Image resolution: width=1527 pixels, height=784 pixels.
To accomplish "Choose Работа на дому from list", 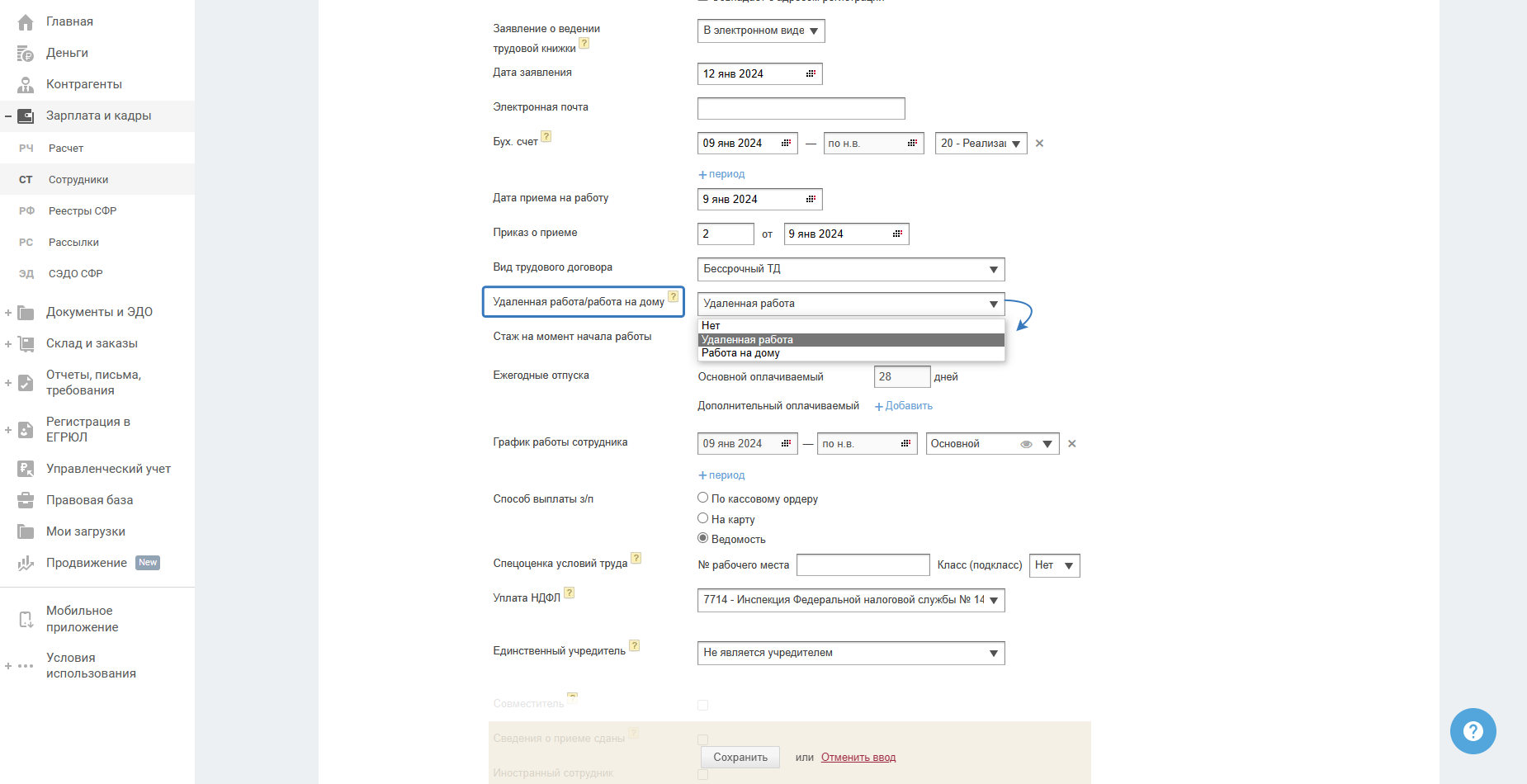I will pos(740,353).
